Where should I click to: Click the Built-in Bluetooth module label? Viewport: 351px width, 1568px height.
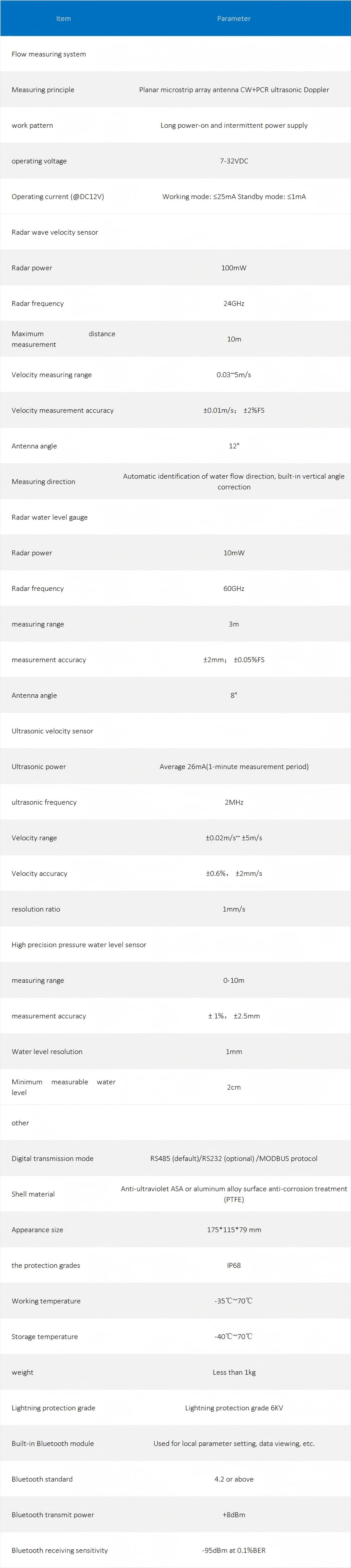pos(52,1443)
